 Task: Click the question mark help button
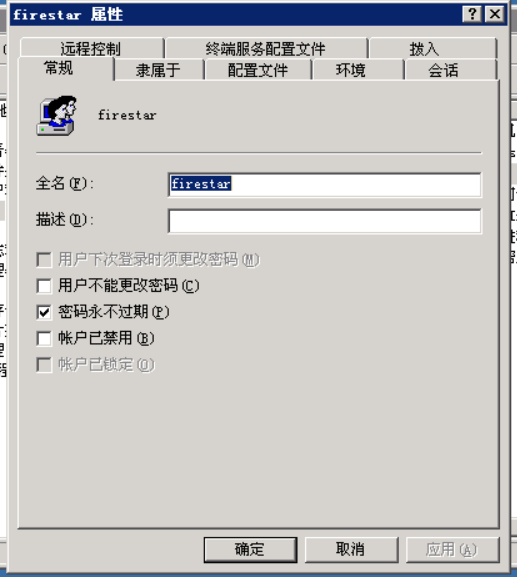pyautogui.click(x=472, y=15)
